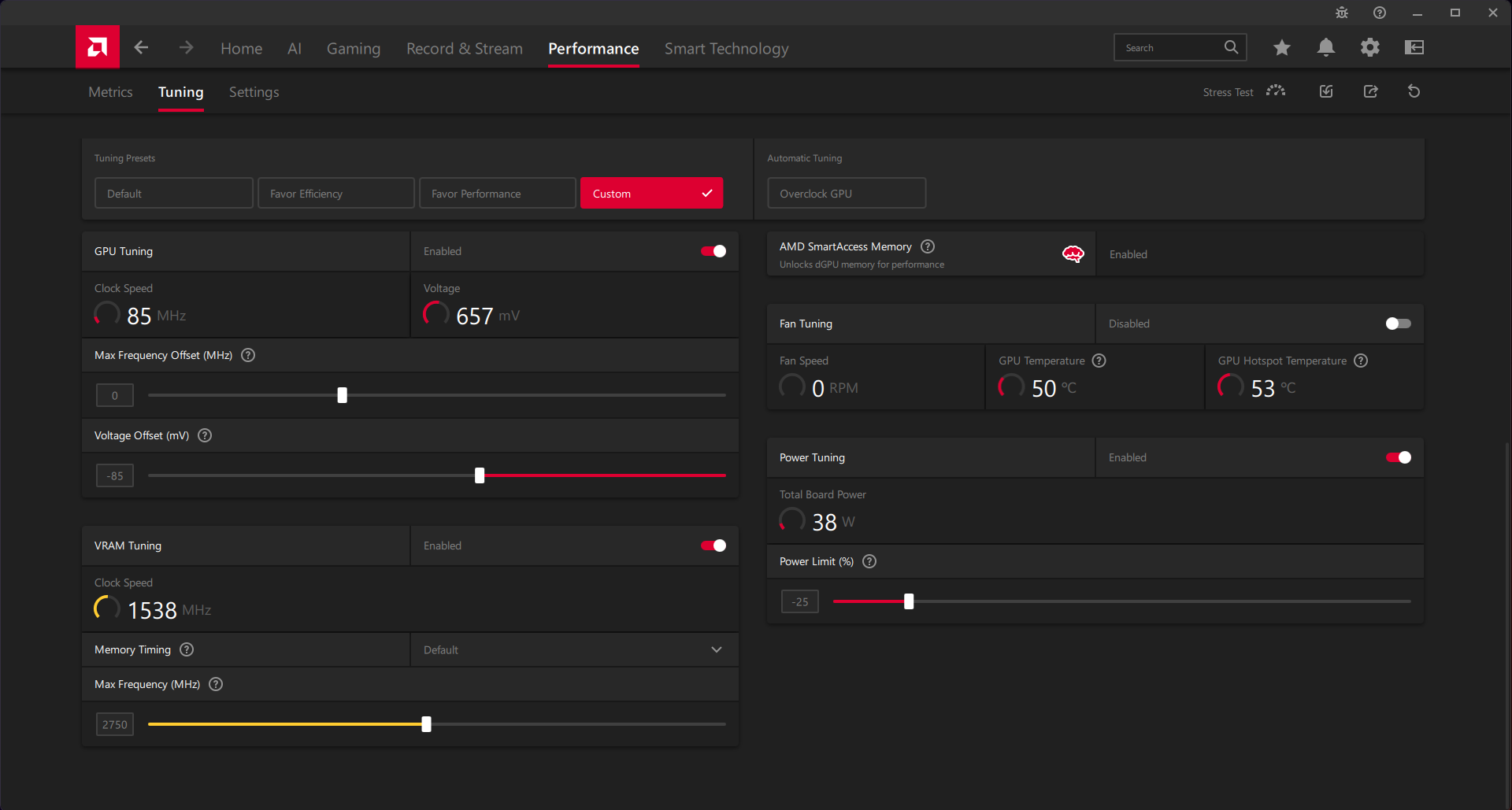Image resolution: width=1512 pixels, height=810 pixels.
Task: Open favorites star icon
Action: pos(1282,47)
